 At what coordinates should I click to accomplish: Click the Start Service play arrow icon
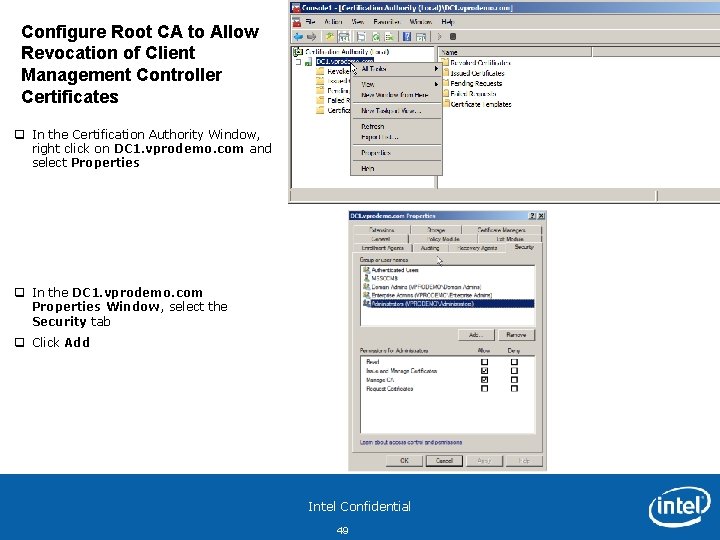[x=439, y=37]
